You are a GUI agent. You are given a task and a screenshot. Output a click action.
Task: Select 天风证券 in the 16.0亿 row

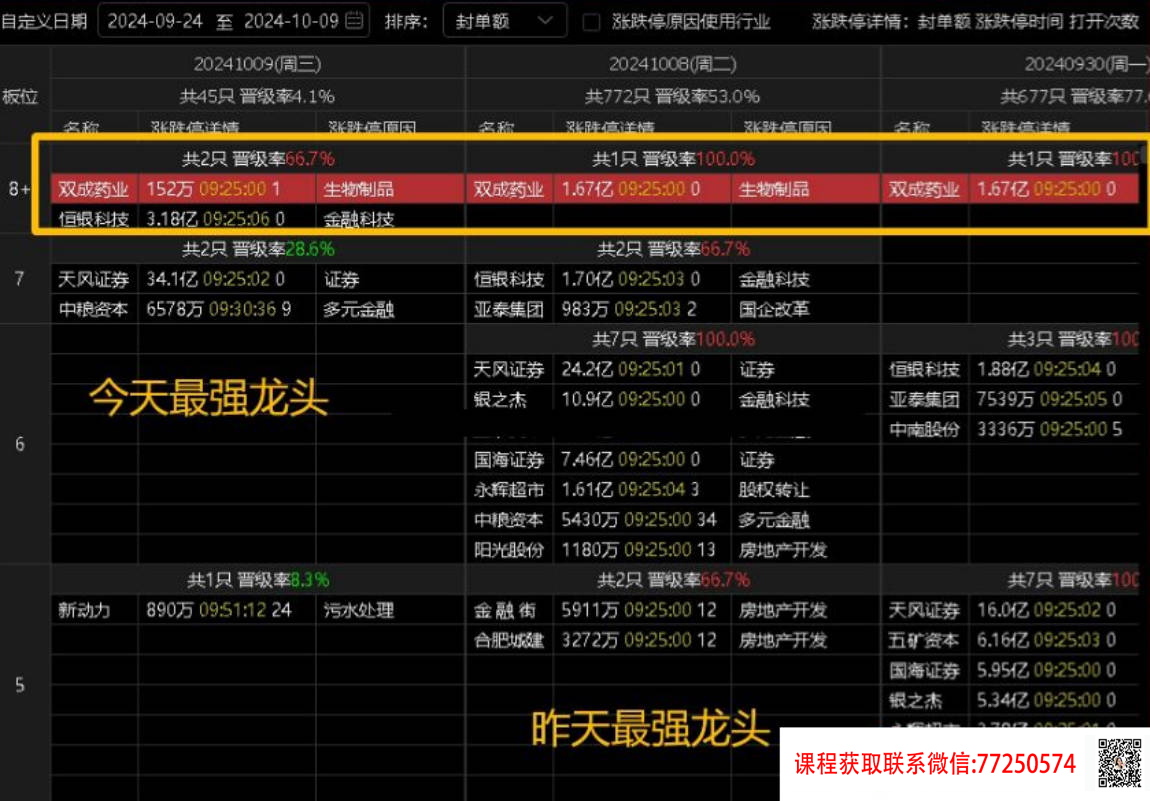pyautogui.click(x=924, y=610)
